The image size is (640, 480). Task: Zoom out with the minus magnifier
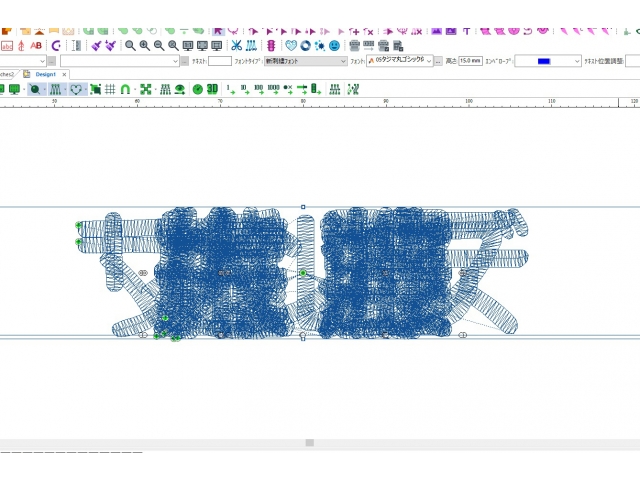pos(159,46)
